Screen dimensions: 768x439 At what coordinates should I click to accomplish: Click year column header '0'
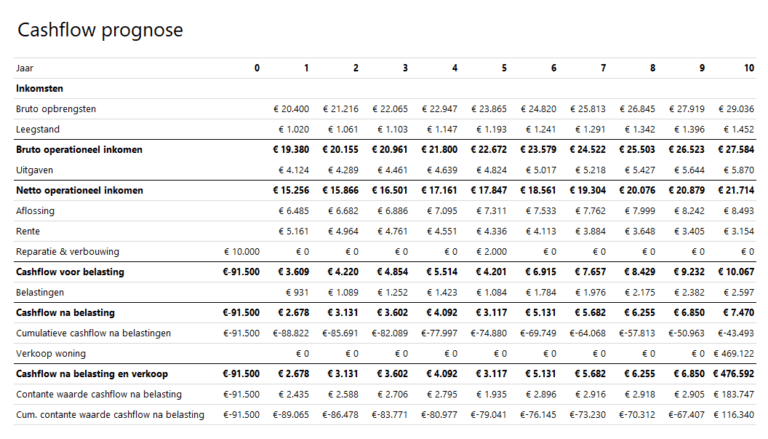coord(257,68)
